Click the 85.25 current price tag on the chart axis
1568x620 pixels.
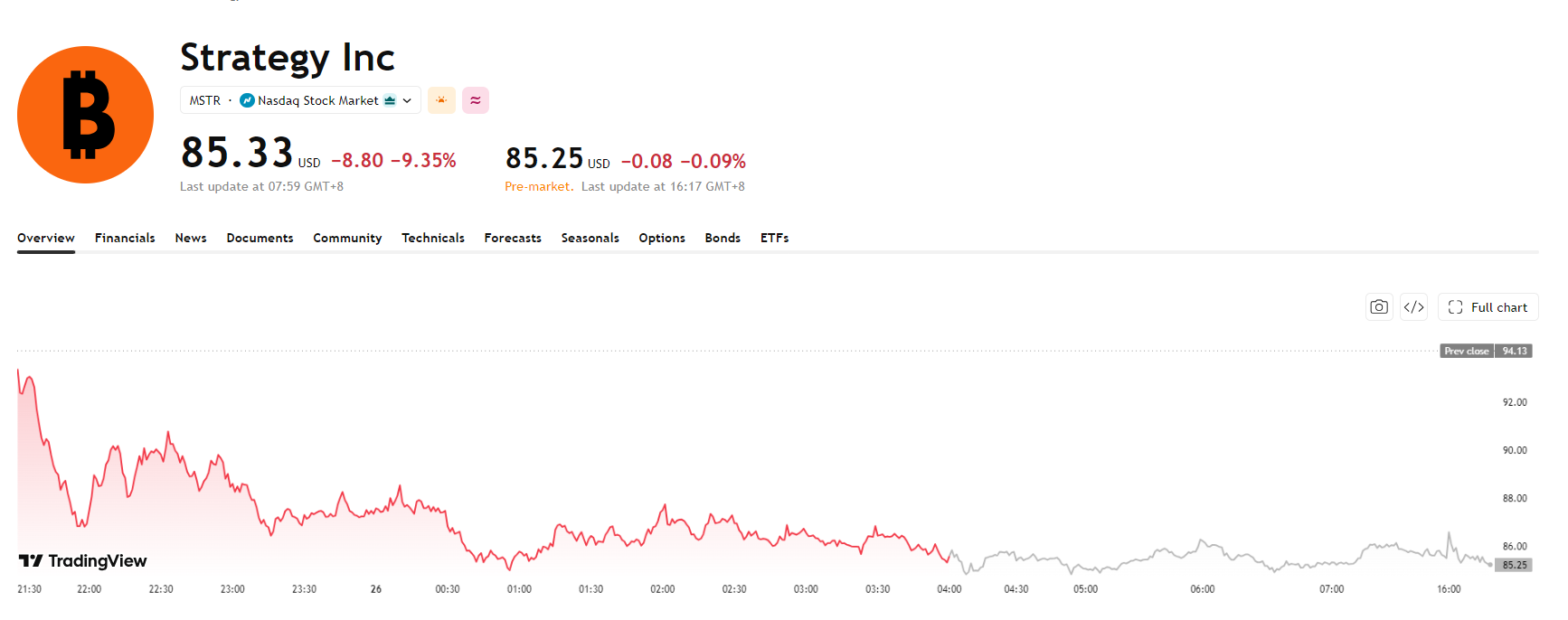(x=1514, y=565)
